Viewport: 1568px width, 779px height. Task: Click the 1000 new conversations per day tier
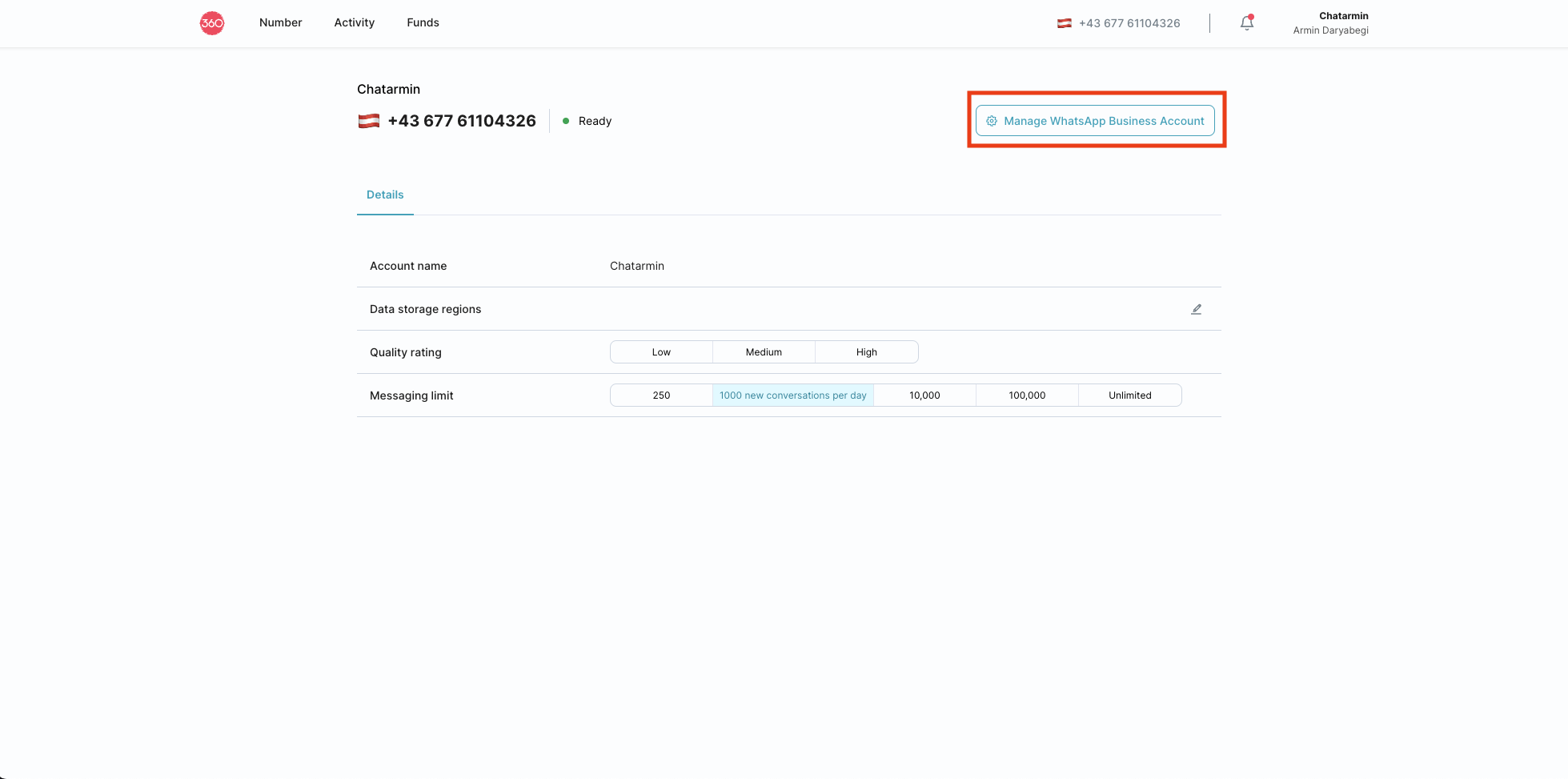792,396
